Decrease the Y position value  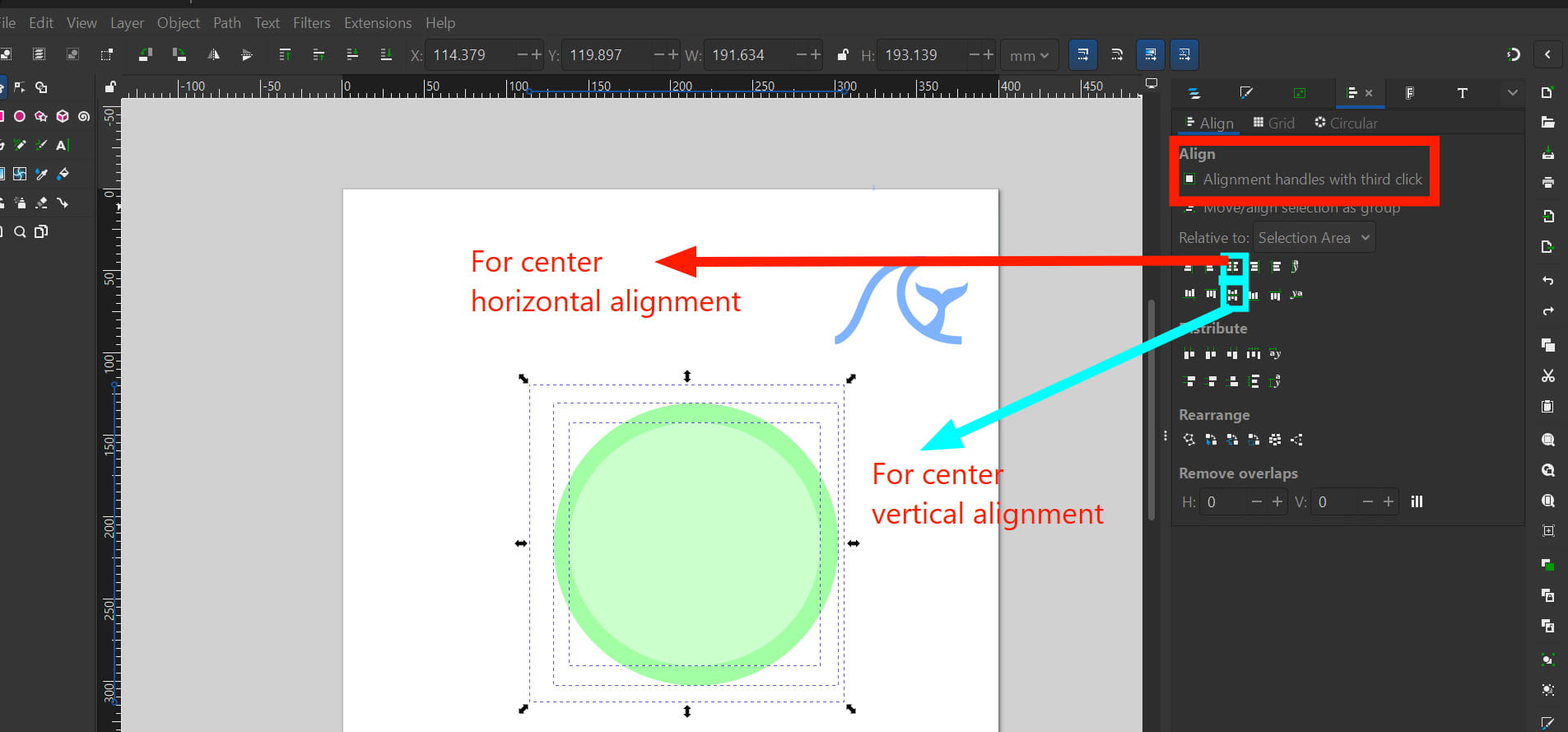pyautogui.click(x=658, y=55)
